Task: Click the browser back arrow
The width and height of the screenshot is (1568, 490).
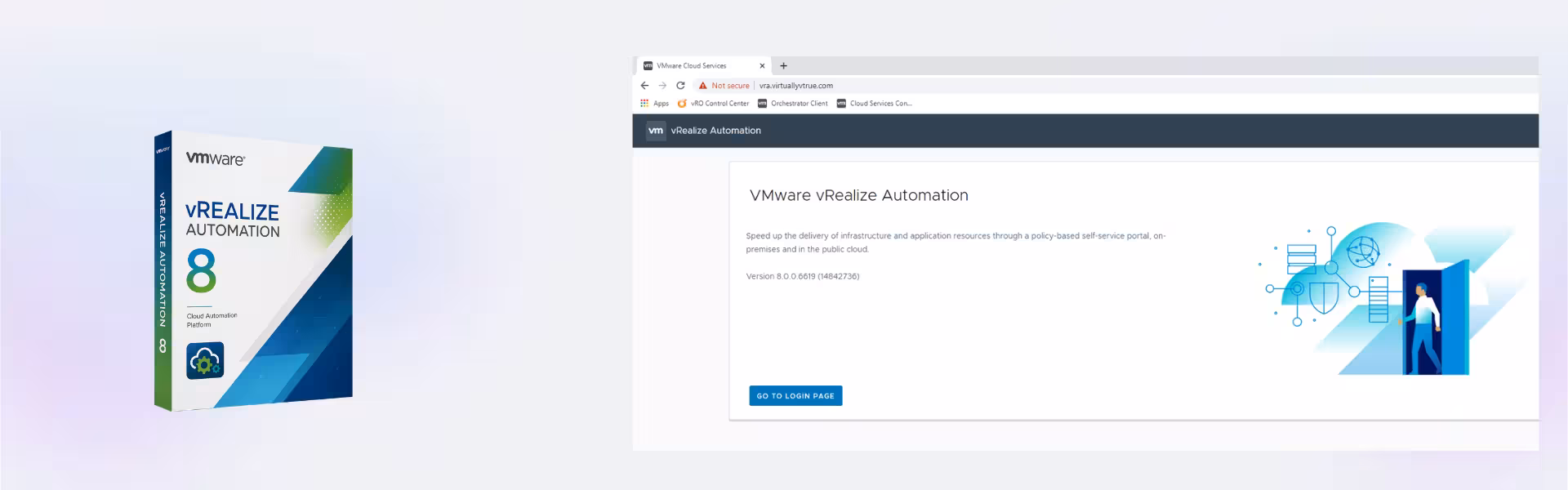Action: 644,85
